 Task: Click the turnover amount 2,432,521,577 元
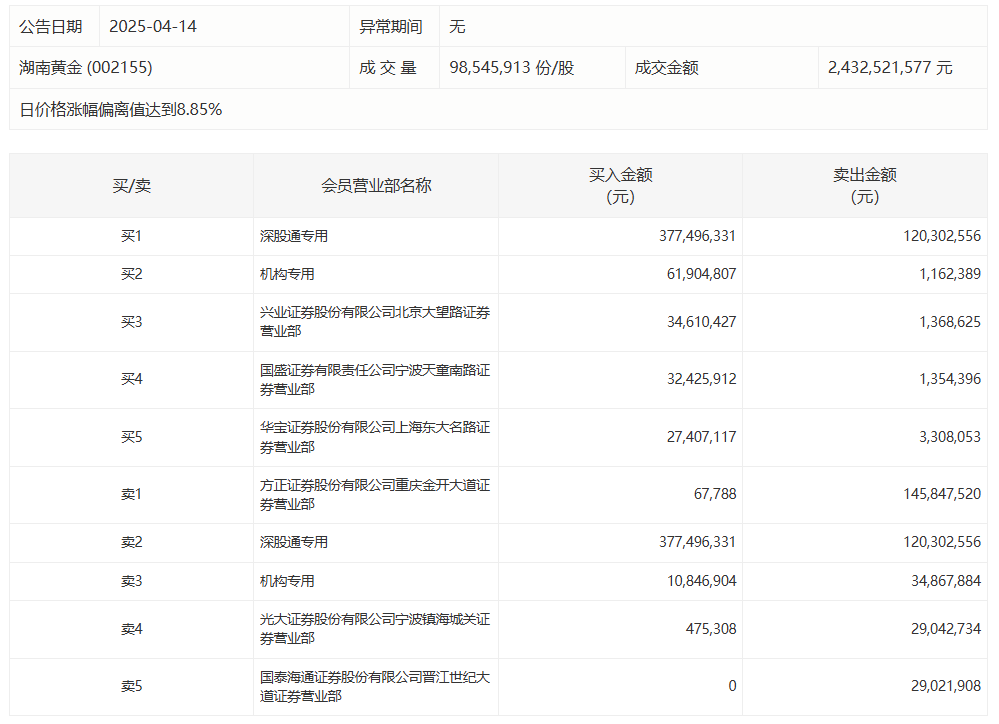[x=890, y=68]
